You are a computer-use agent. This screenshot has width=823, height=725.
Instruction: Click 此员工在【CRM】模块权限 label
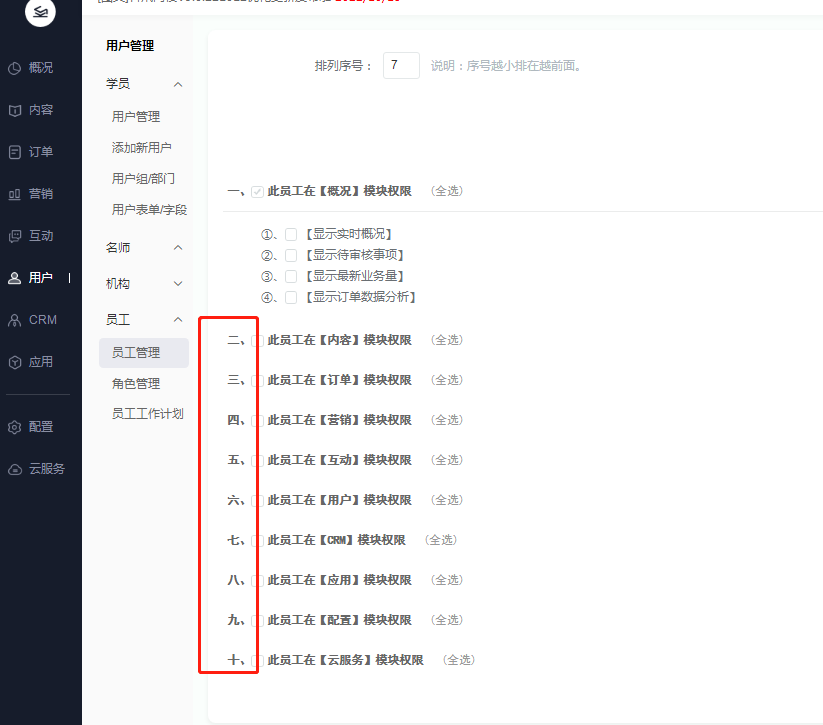336,540
